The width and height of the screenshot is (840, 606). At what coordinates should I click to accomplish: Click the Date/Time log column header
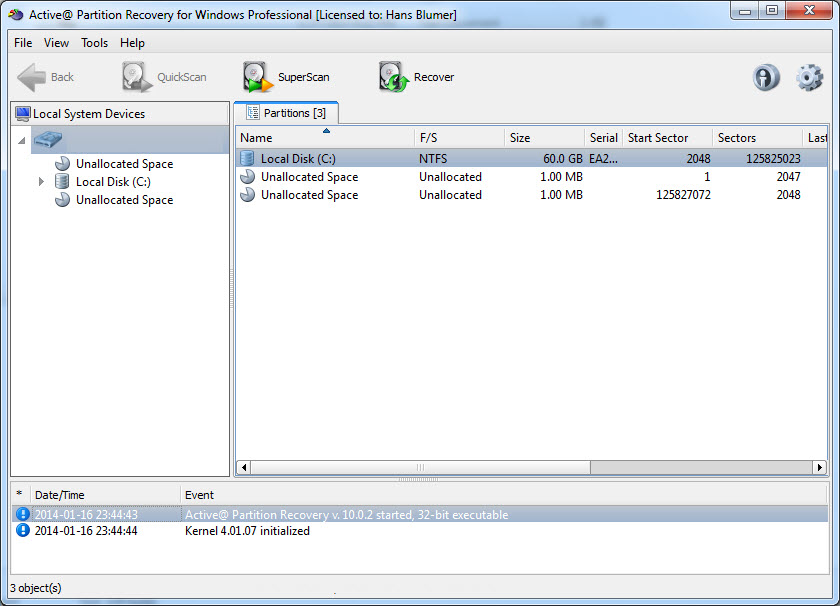tap(105, 495)
